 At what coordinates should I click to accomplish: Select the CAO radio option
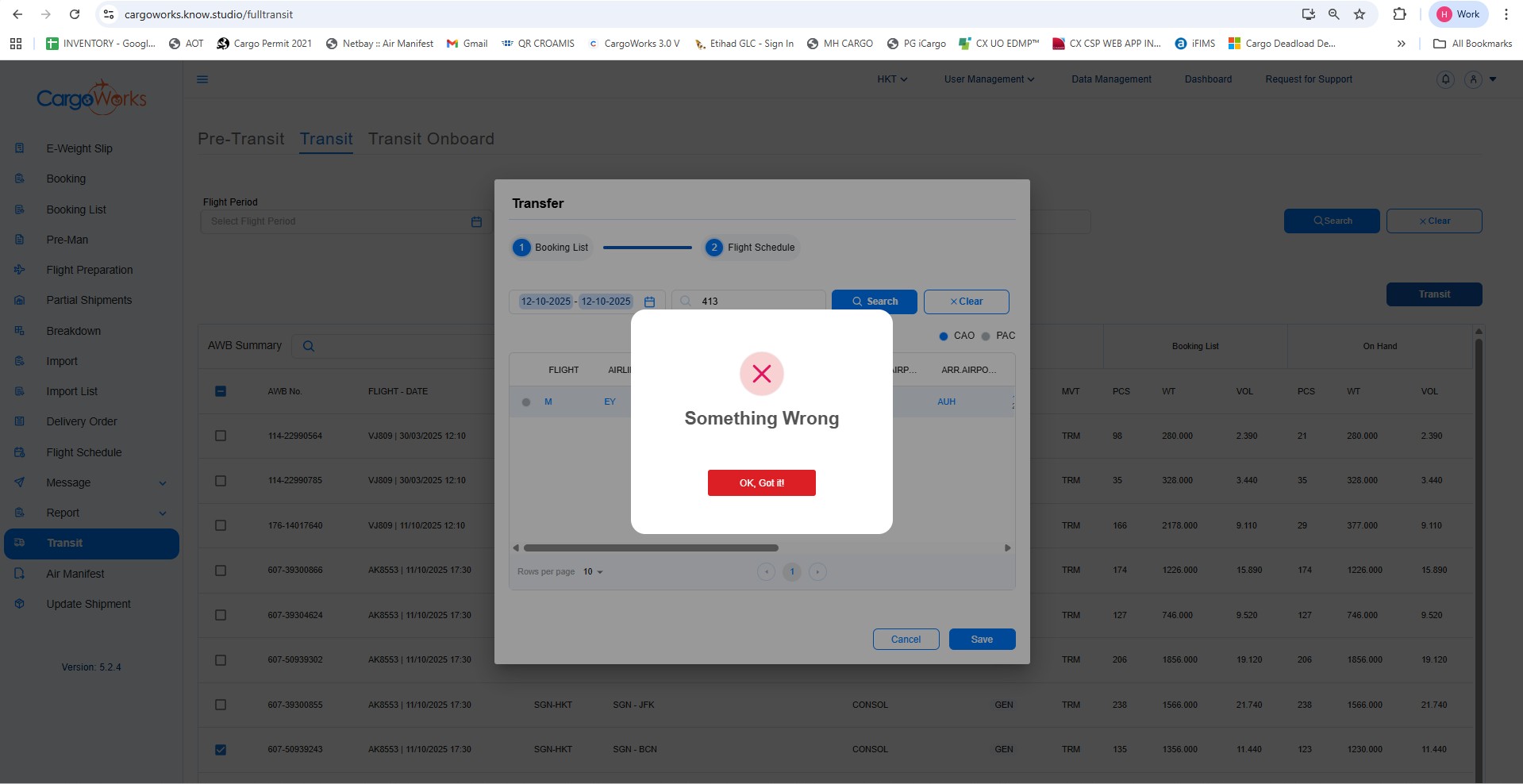(944, 336)
